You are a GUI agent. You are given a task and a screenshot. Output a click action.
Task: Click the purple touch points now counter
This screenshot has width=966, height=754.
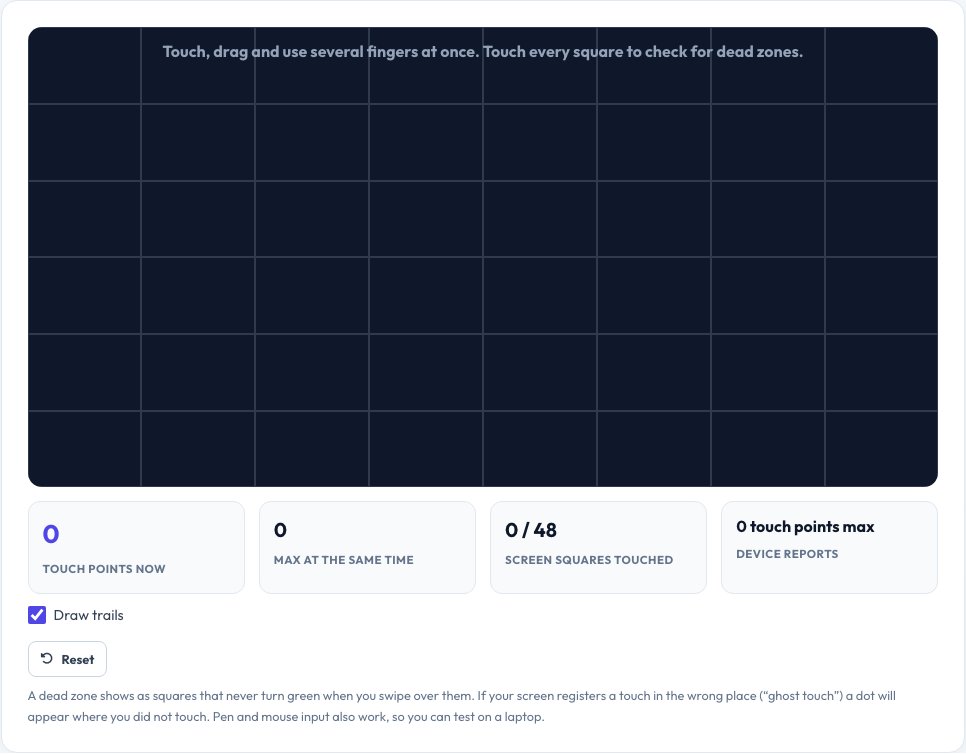click(x=51, y=533)
